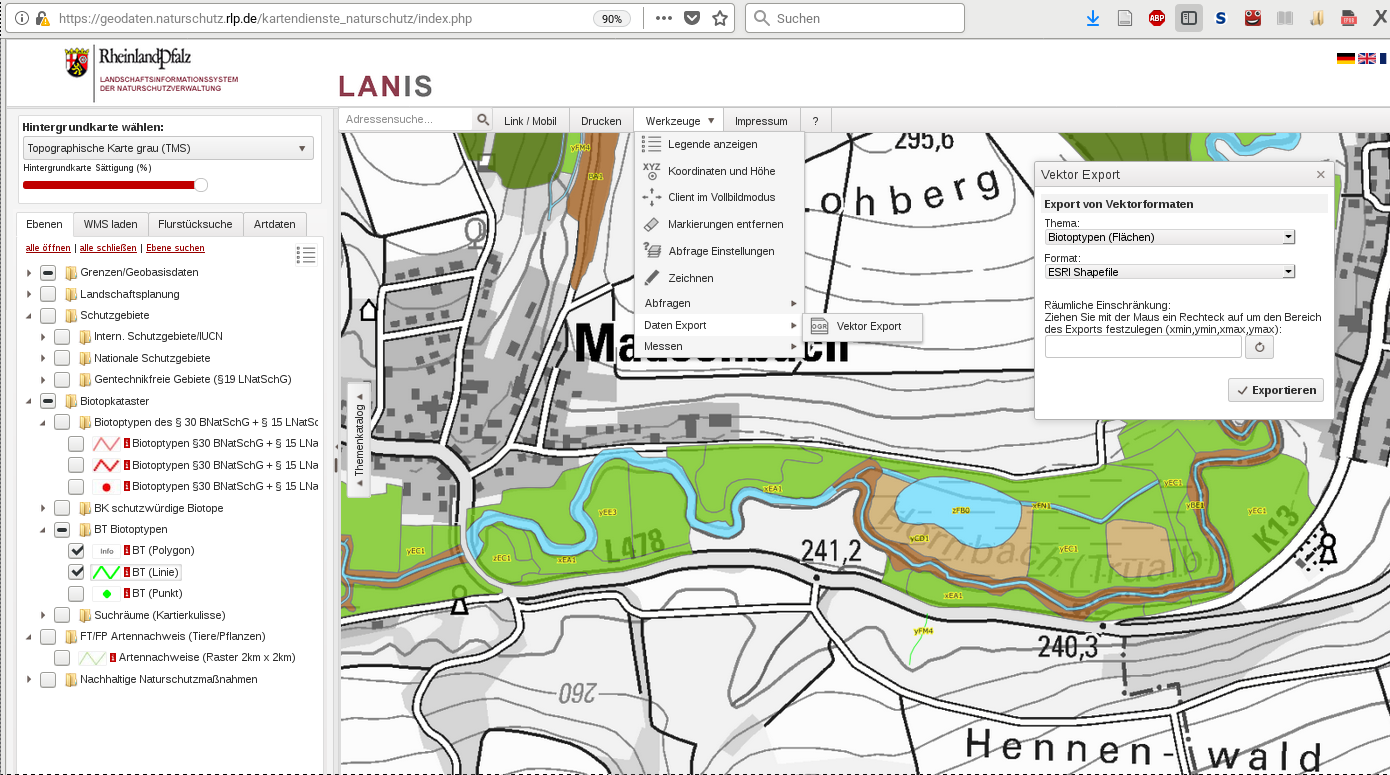Screen dimensions: 1390x775
Task: Click the Hintergrundkarte saturation slider handle
Action: tap(201, 185)
